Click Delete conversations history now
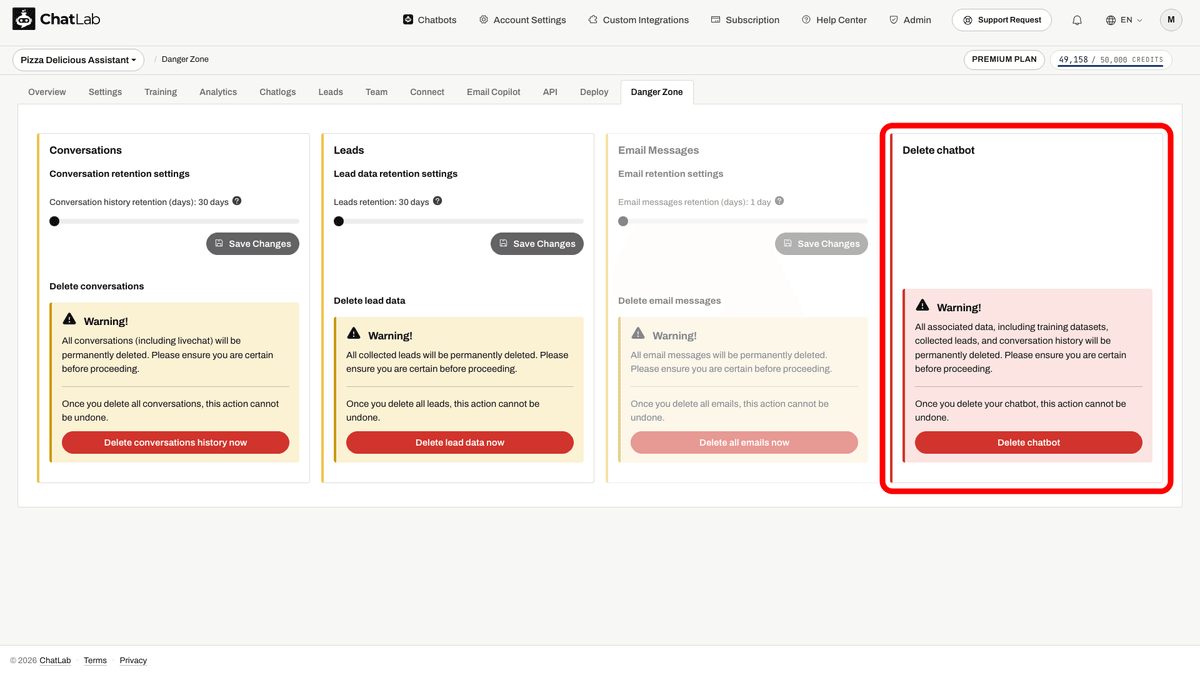1200x675 pixels. coord(176,442)
